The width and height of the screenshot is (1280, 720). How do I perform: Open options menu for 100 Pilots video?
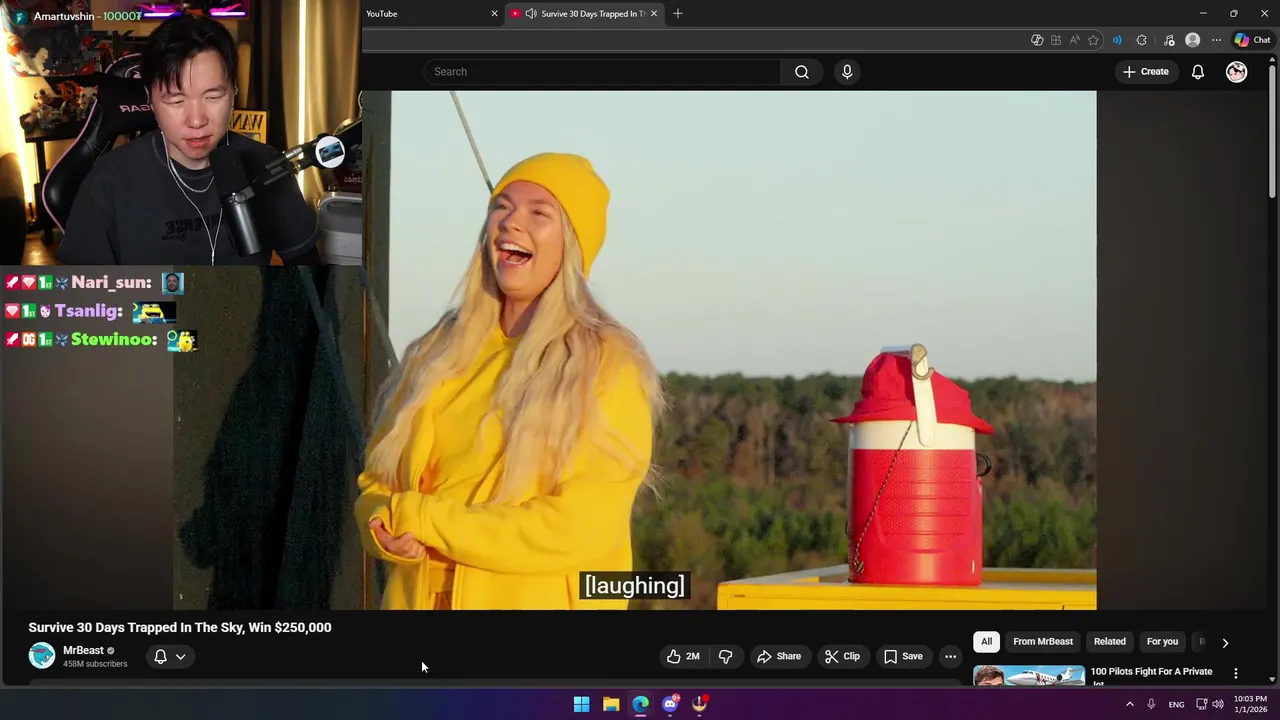[1236, 673]
